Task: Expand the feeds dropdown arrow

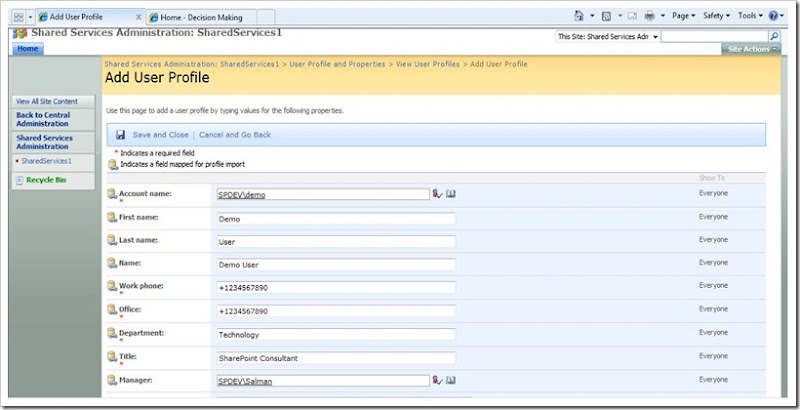Action: click(620, 16)
